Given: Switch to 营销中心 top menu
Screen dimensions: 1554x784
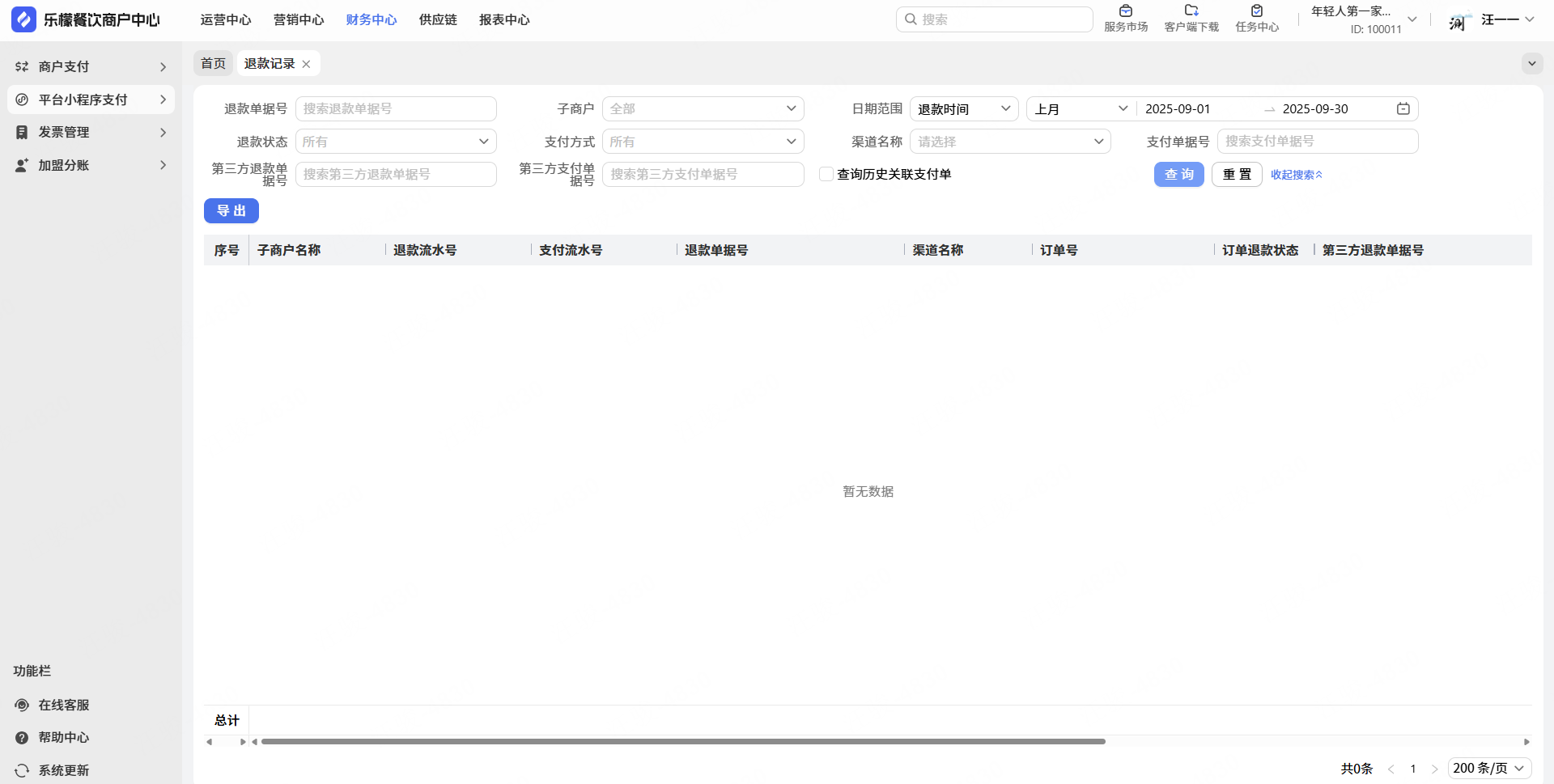Looking at the screenshot, I should 298,19.
